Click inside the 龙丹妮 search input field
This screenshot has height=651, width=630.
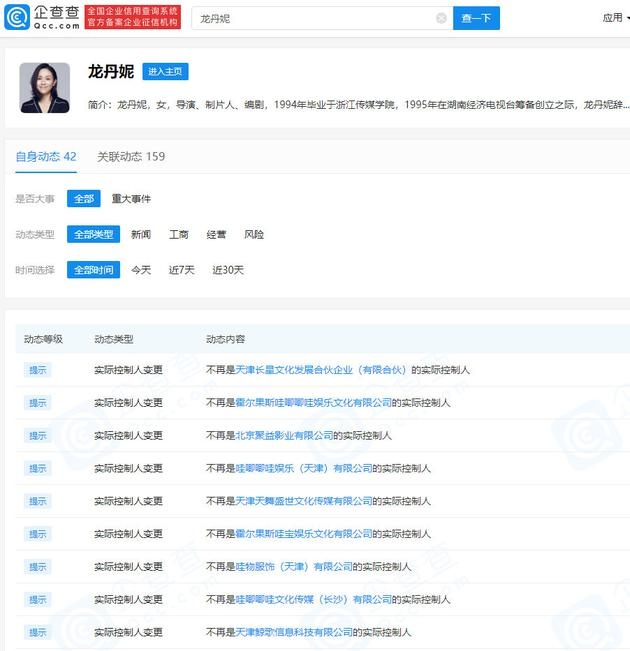click(310, 18)
